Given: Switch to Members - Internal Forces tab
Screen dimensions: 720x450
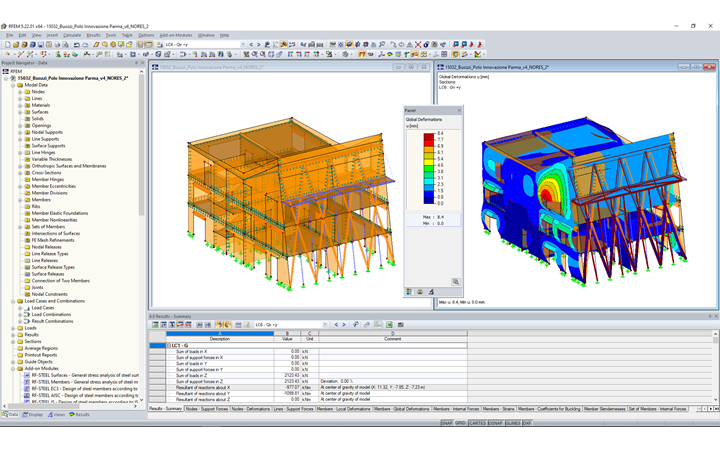Looking at the screenshot, I should point(456,409).
